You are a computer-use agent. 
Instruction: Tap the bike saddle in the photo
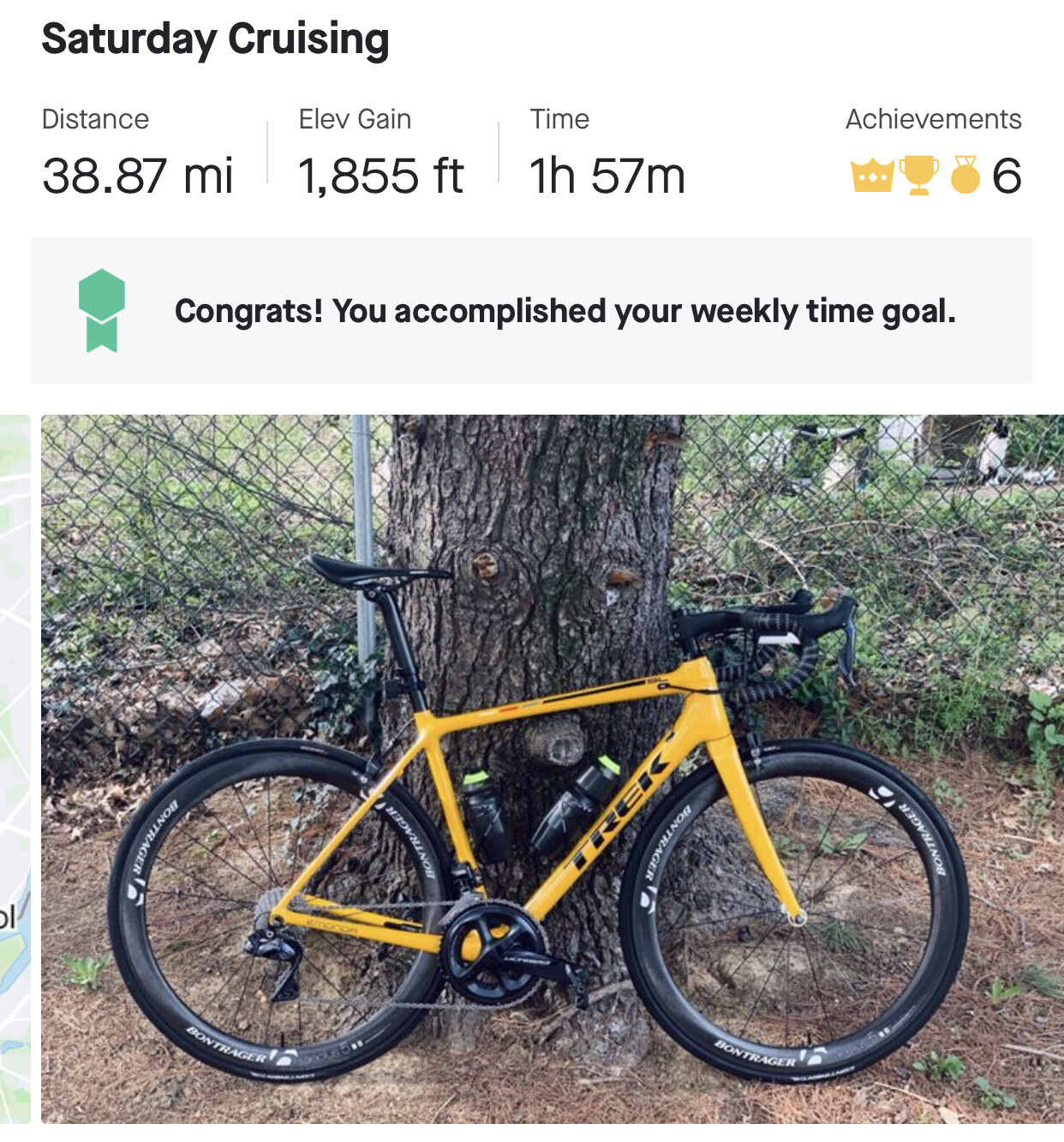[x=376, y=572]
